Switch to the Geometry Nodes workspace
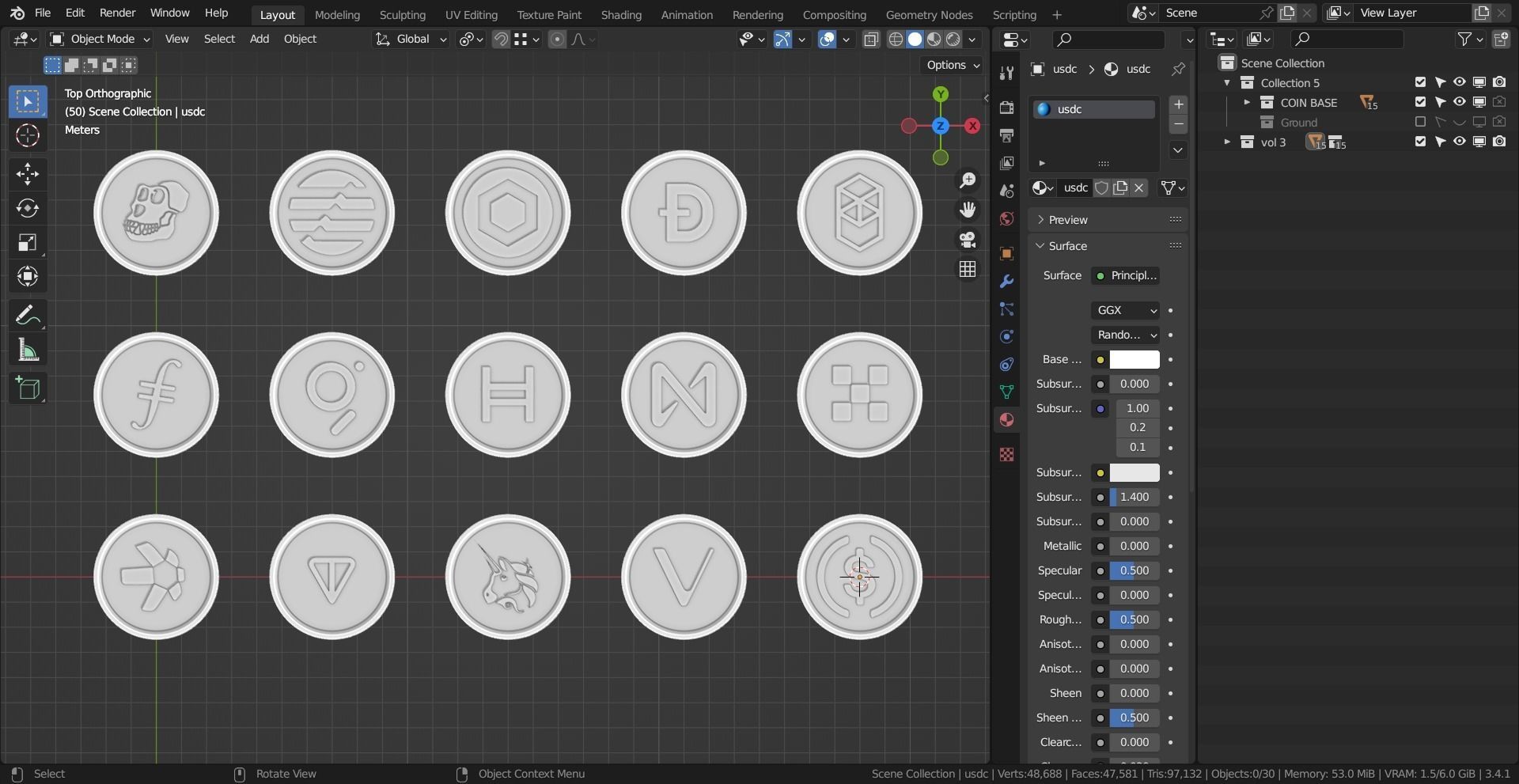This screenshot has height=784, width=1519. pyautogui.click(x=929, y=14)
